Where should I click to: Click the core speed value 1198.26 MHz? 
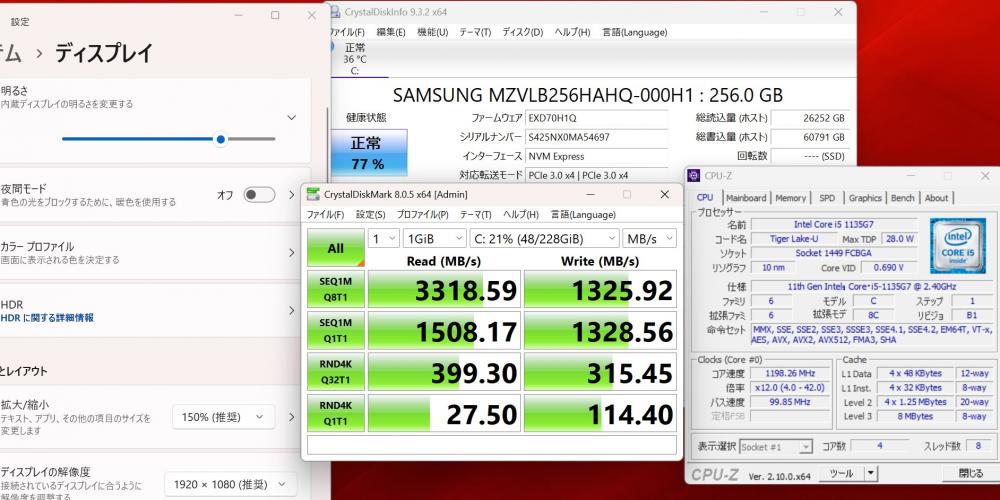789,374
